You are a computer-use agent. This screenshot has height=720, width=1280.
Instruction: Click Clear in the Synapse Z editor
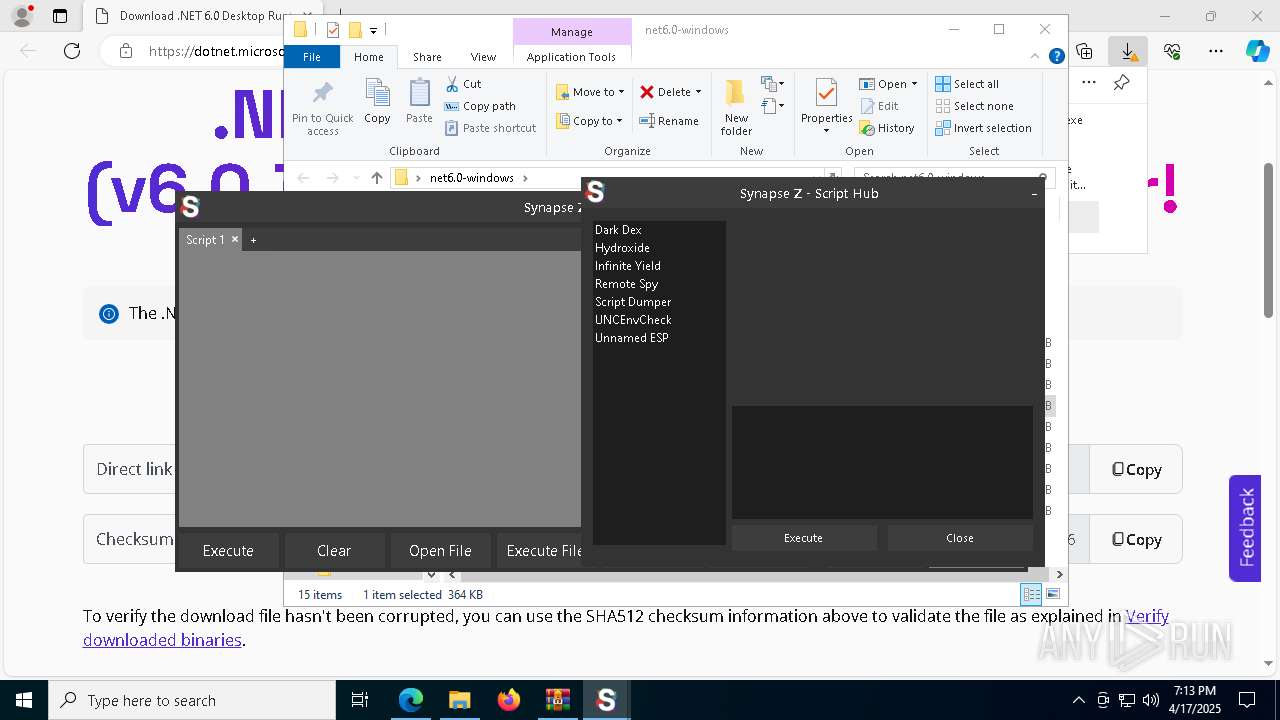click(334, 551)
